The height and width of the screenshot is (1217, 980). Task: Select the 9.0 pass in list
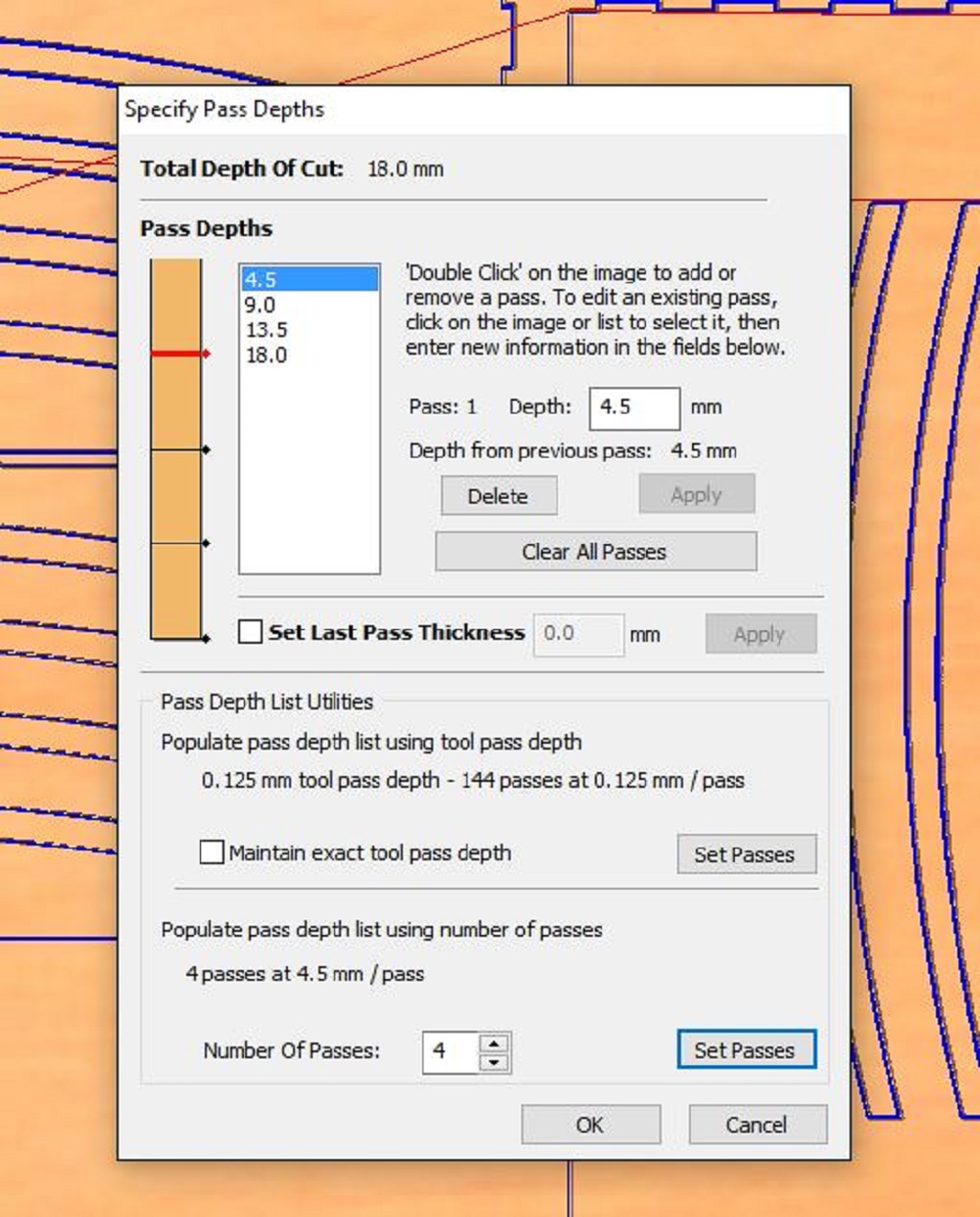310,305
